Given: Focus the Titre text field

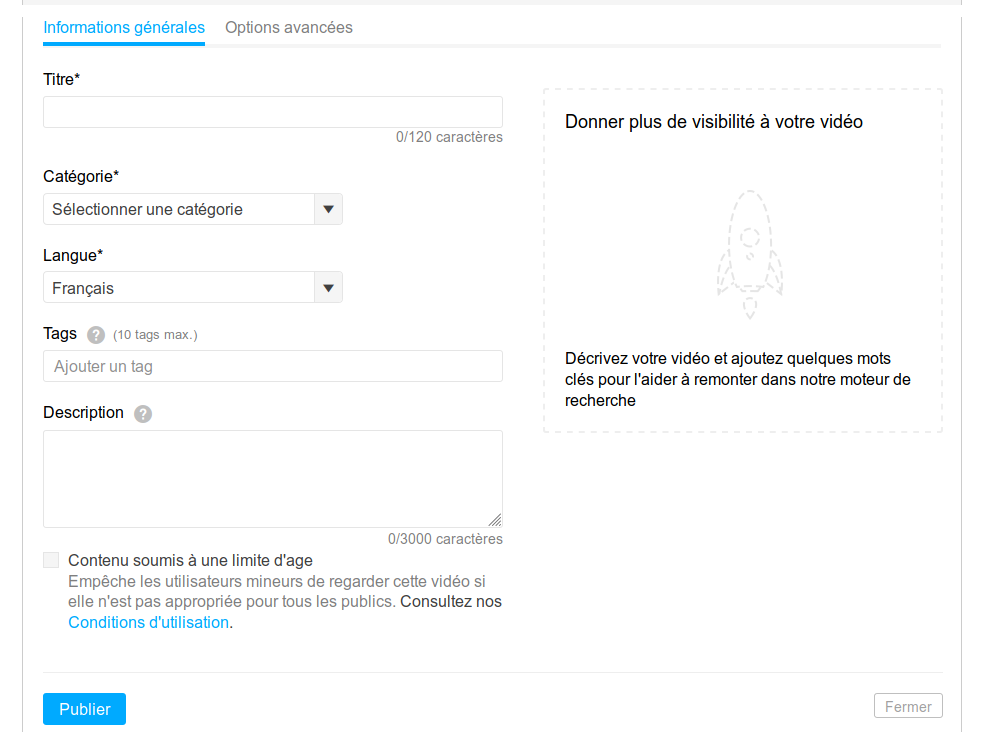Looking at the screenshot, I should 272,112.
